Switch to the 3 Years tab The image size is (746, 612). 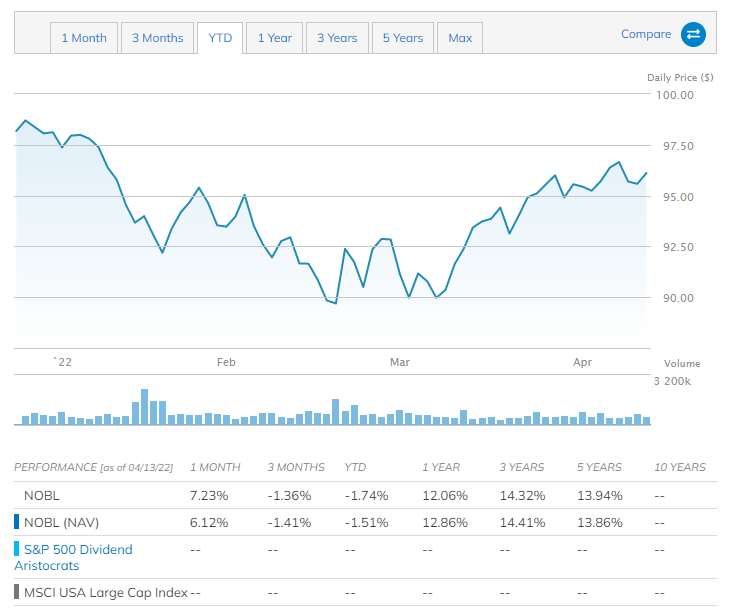[337, 38]
